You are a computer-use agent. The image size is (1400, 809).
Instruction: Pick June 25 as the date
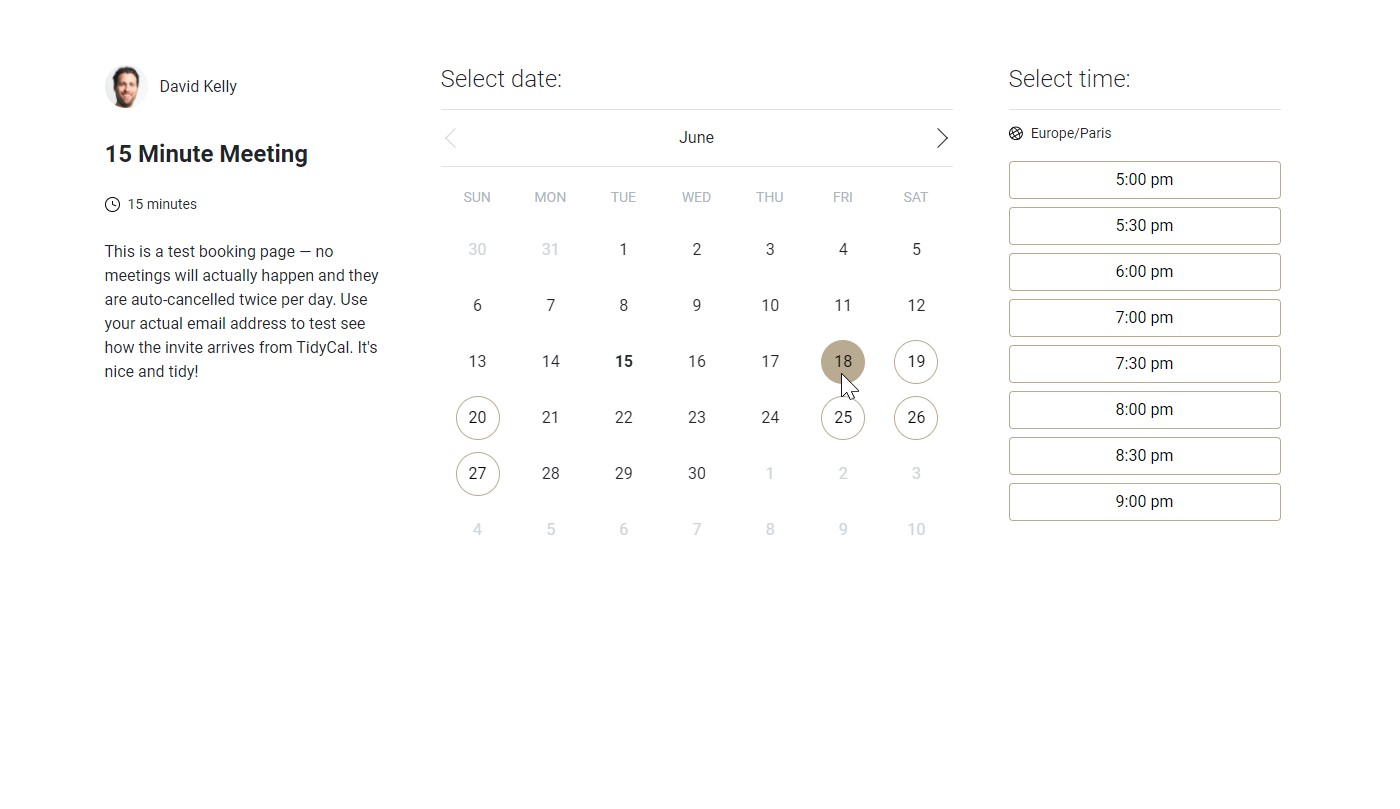843,418
